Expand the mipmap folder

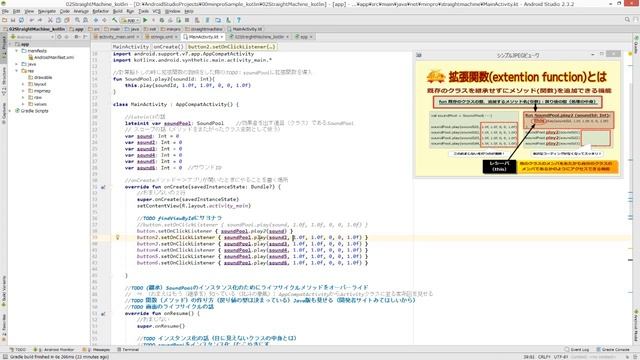click(x=23, y=91)
